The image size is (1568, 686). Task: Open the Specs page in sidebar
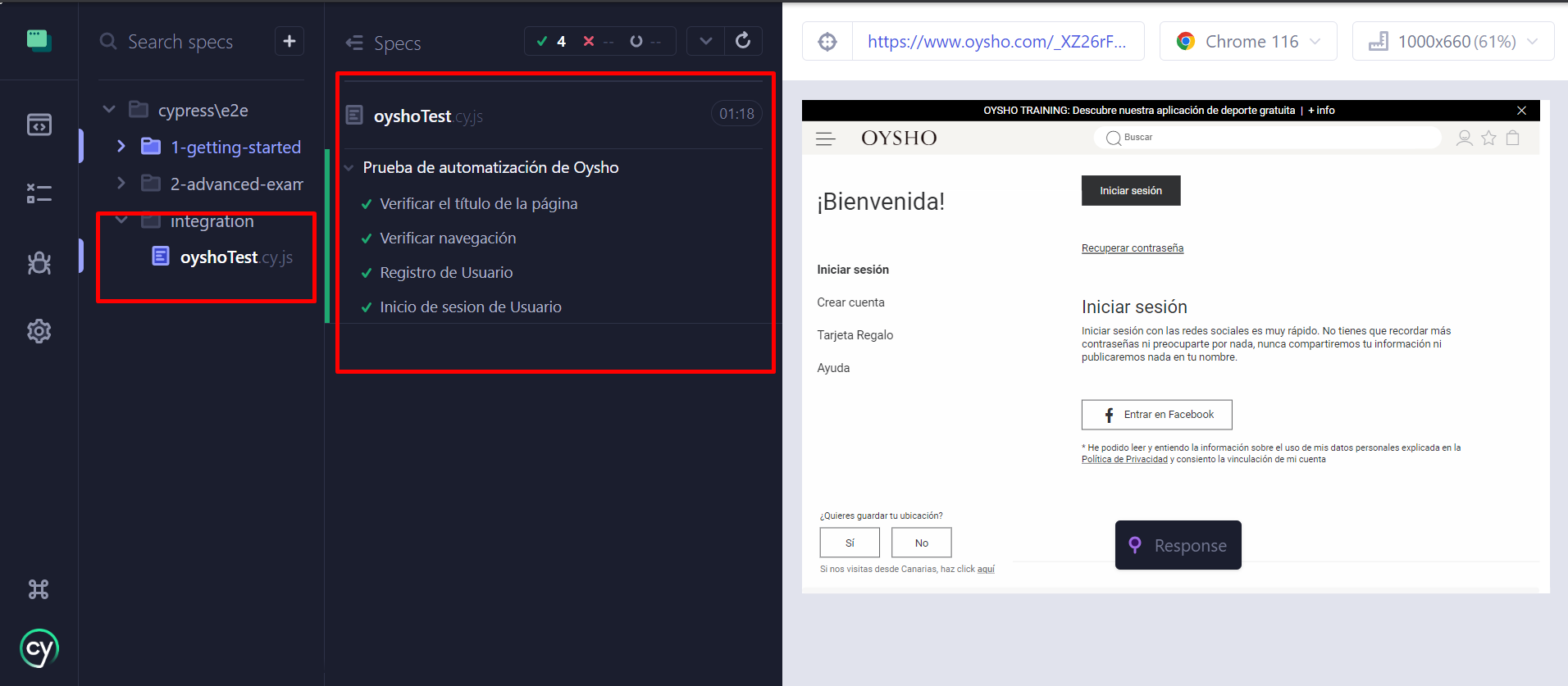click(x=39, y=125)
